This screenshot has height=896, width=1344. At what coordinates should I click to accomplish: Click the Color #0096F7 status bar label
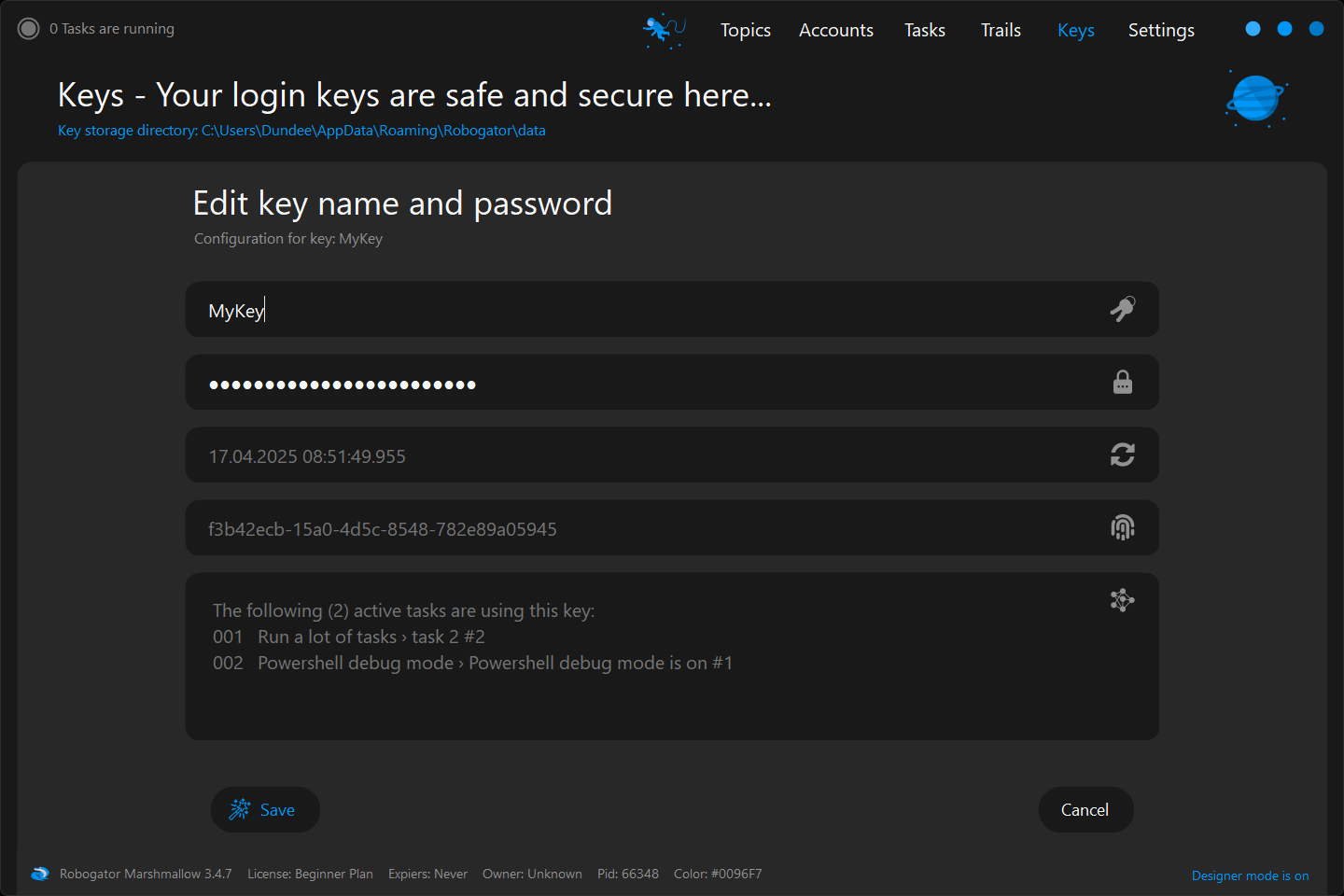pos(717,874)
